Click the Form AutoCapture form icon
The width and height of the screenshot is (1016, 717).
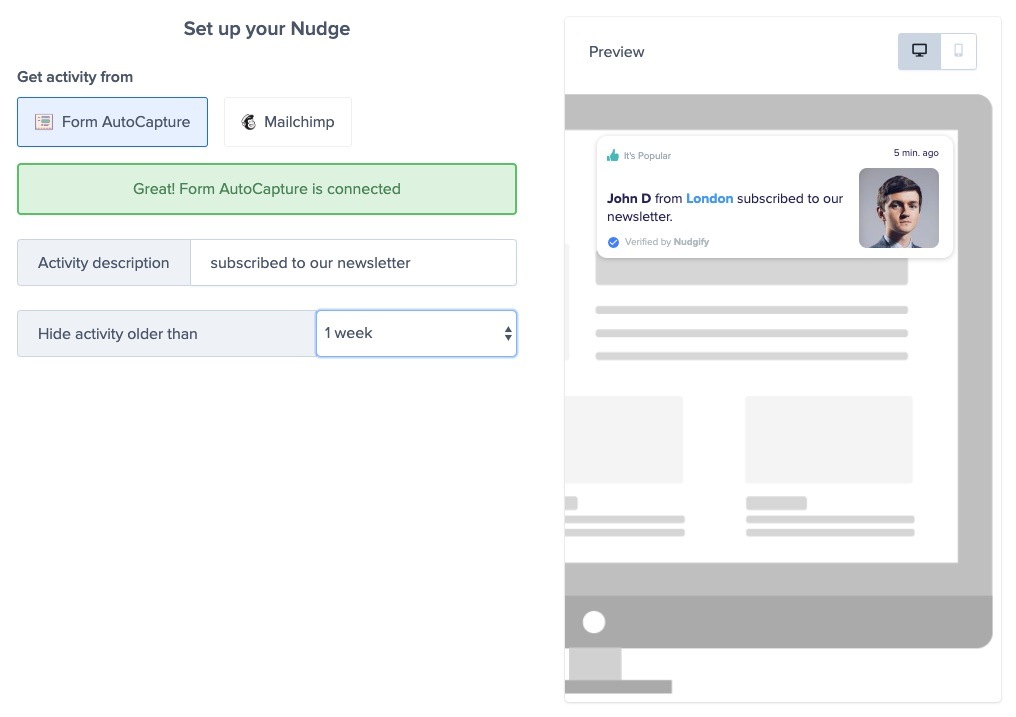click(x=44, y=122)
